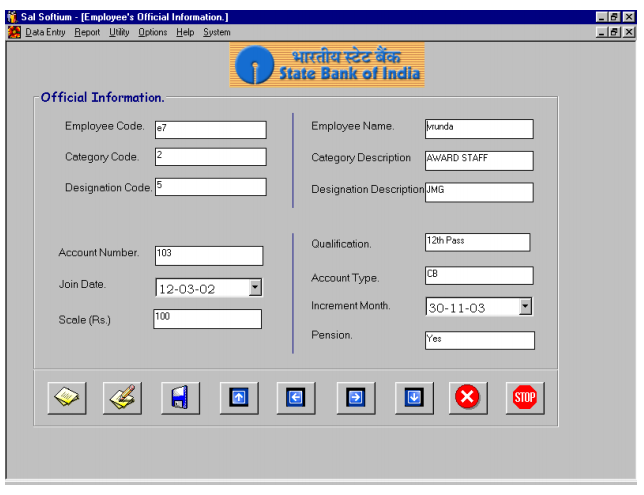The height and width of the screenshot is (495, 644).
Task: Expand the Join Date dropdown arrow
Action: point(254,288)
